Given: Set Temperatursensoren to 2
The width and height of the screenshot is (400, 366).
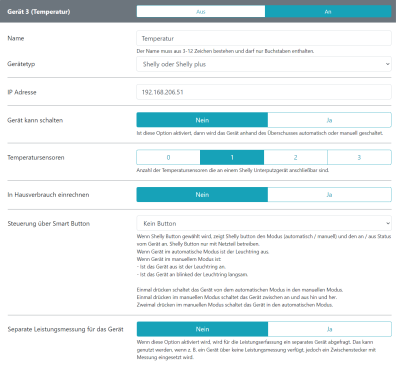Looking at the screenshot, I should [296, 157].
